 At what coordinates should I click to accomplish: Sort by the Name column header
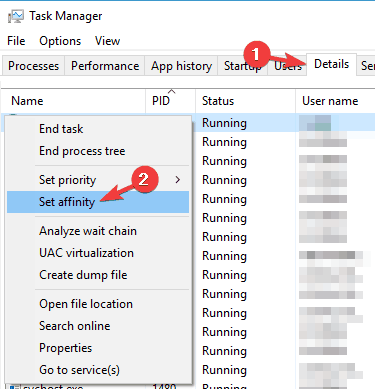(73, 101)
